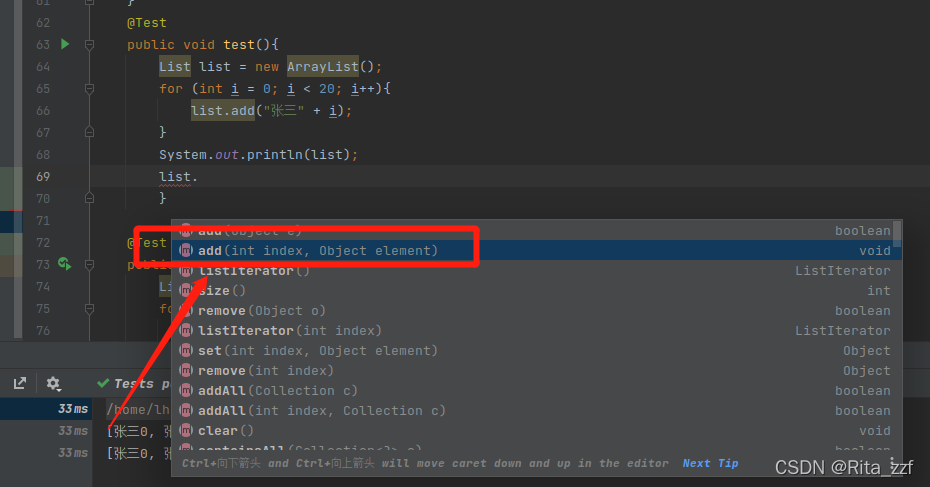The width and height of the screenshot is (930, 487).
Task: Select remove(int index) completion entry
Action: (x=537, y=371)
